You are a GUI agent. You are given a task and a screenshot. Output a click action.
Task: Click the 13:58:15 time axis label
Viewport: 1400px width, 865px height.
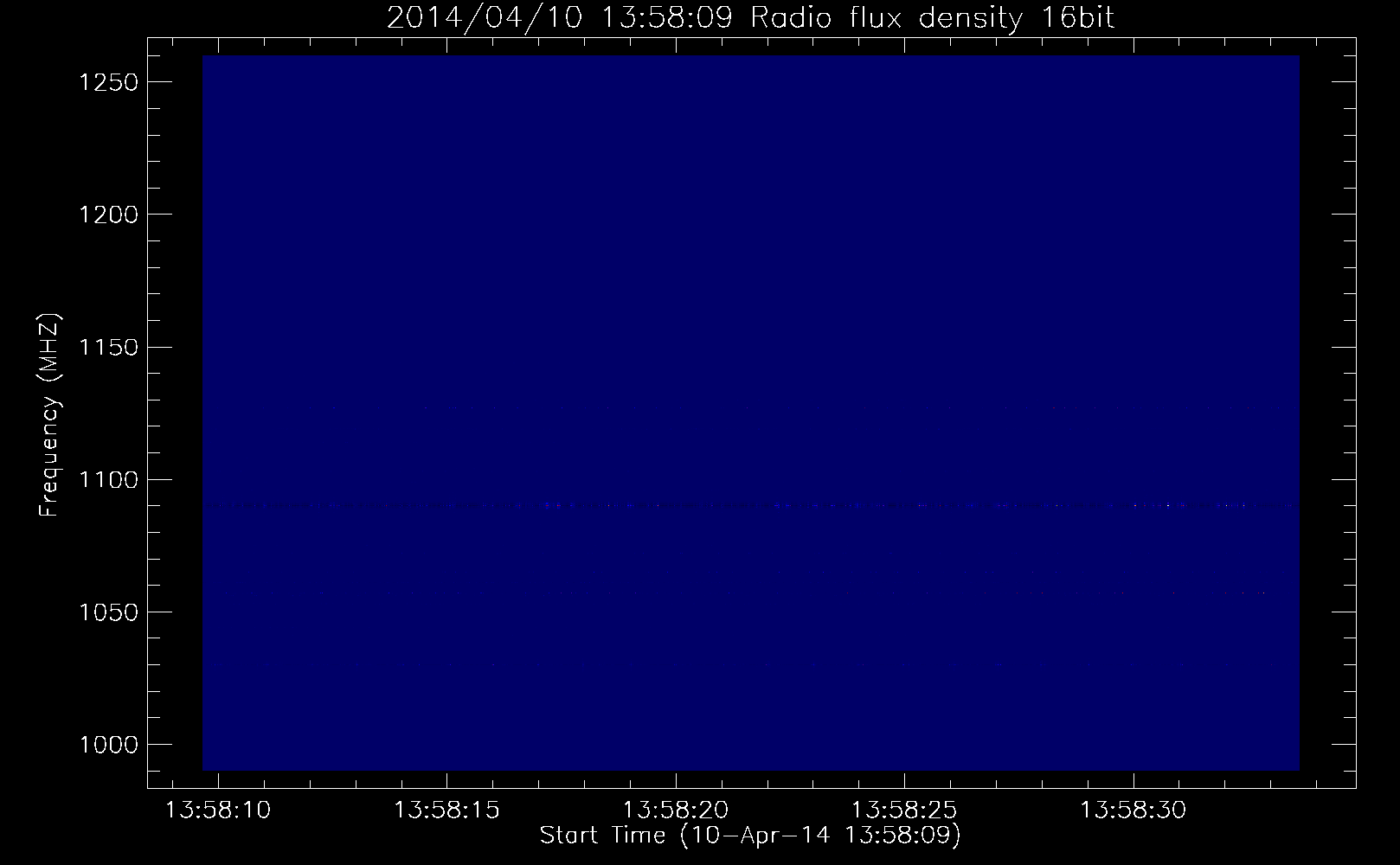coord(447,811)
